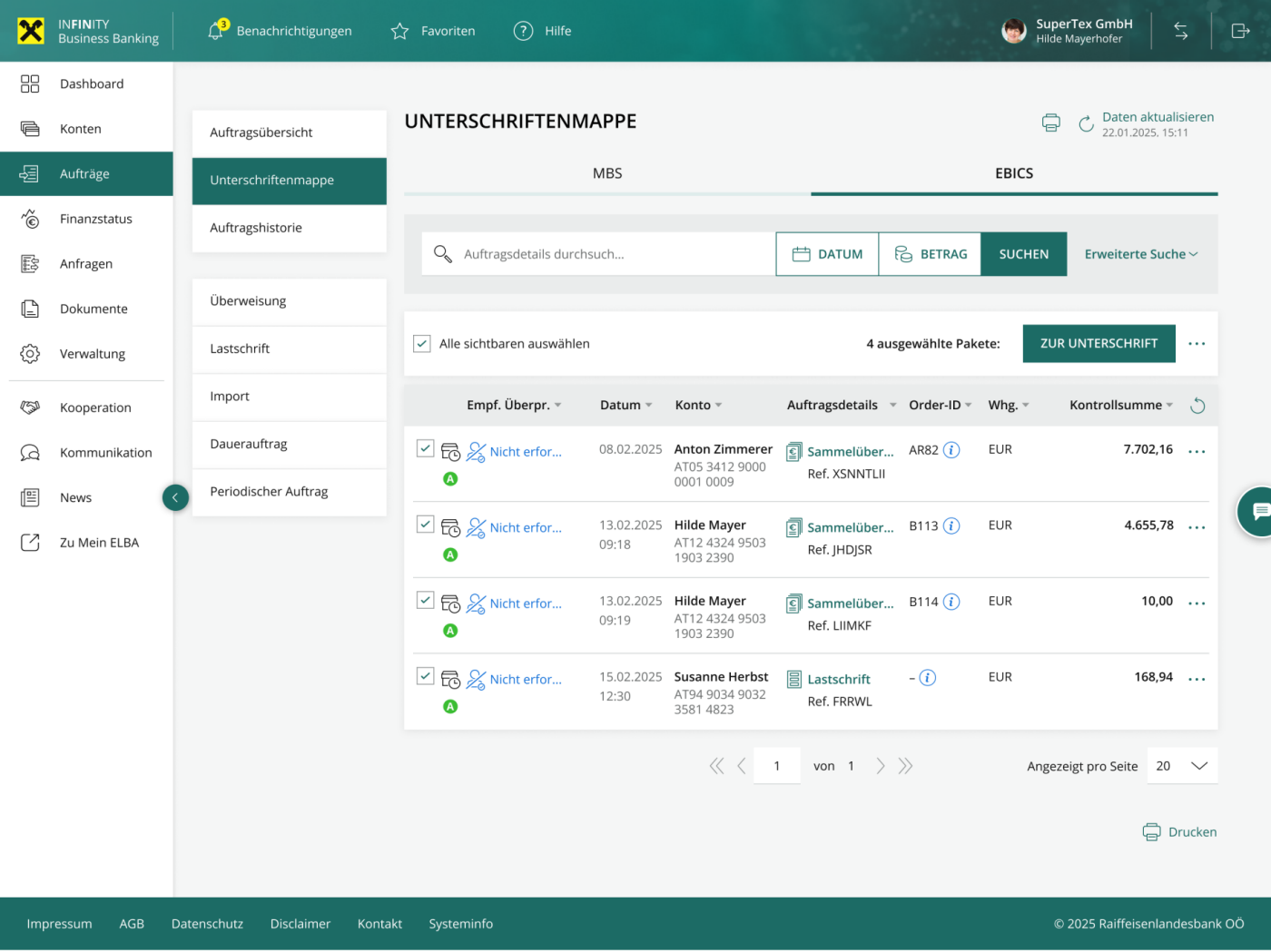Viewport: 1271px width, 952px height.
Task: Open the floating chat bubble icon
Action: click(x=1259, y=512)
